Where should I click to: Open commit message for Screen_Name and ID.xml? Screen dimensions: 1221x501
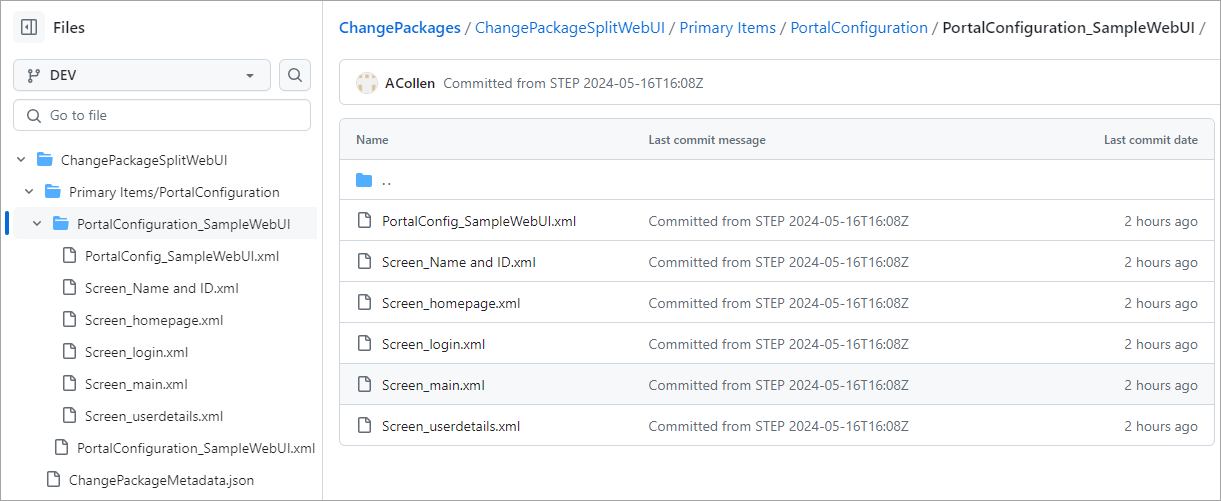[778, 262]
